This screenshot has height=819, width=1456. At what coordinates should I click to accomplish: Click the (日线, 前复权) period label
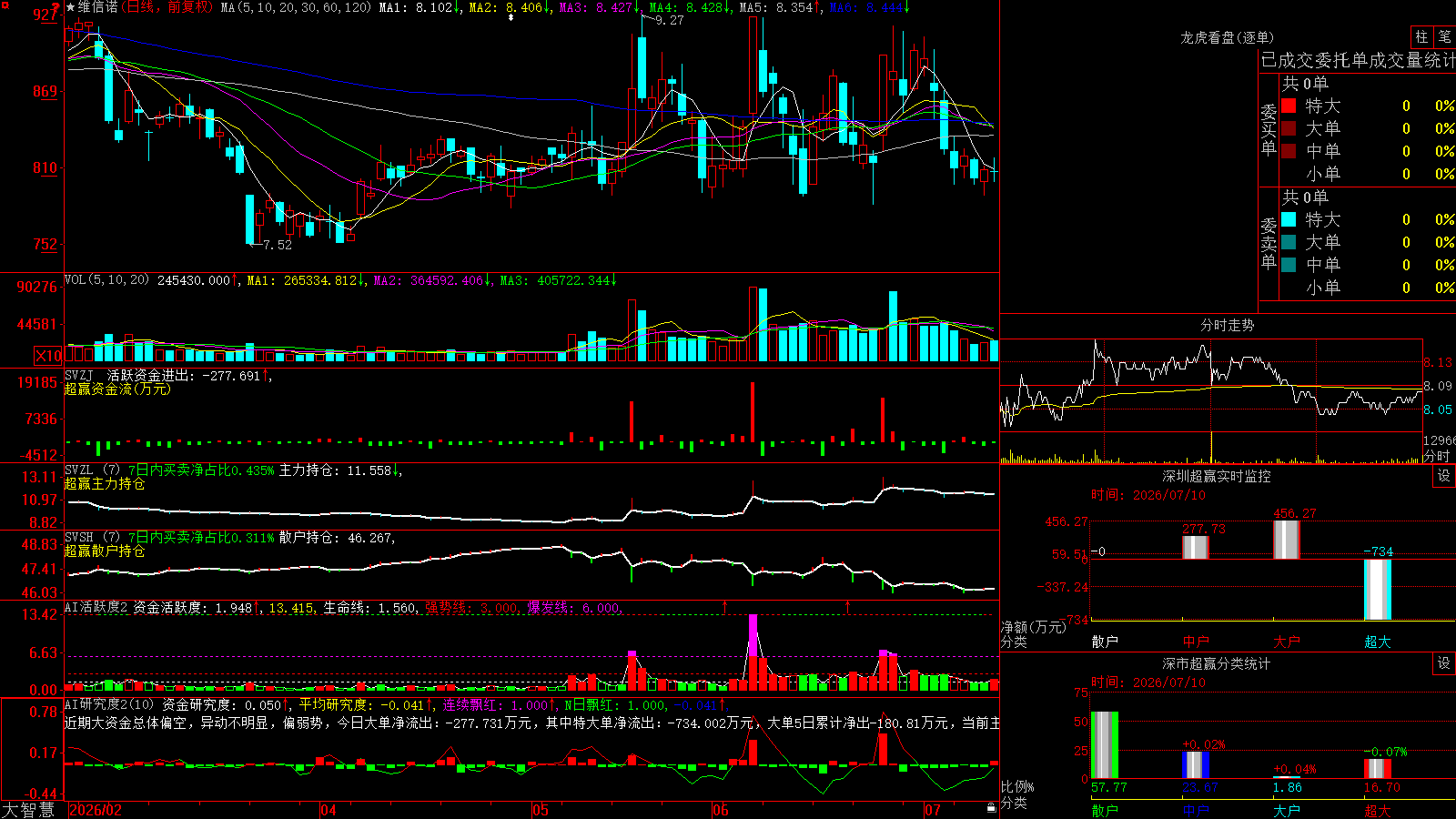167,7
